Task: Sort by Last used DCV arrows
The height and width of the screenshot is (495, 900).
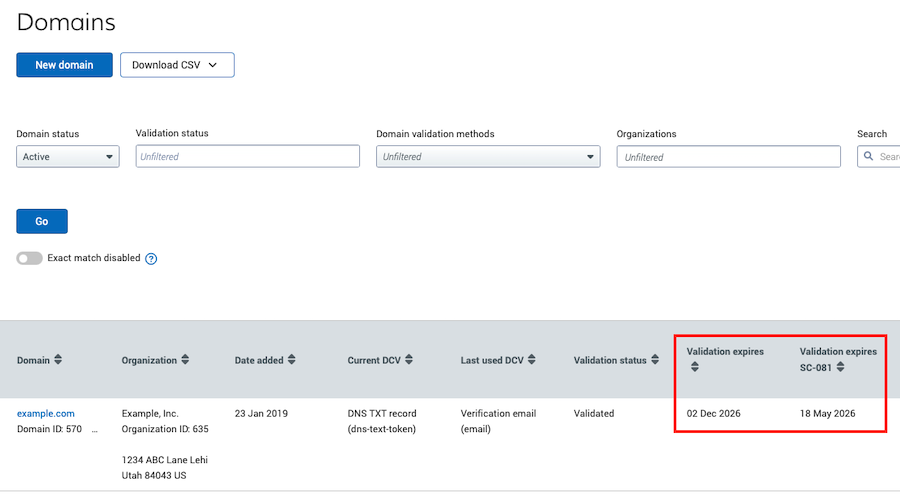Action: pyautogui.click(x=531, y=360)
